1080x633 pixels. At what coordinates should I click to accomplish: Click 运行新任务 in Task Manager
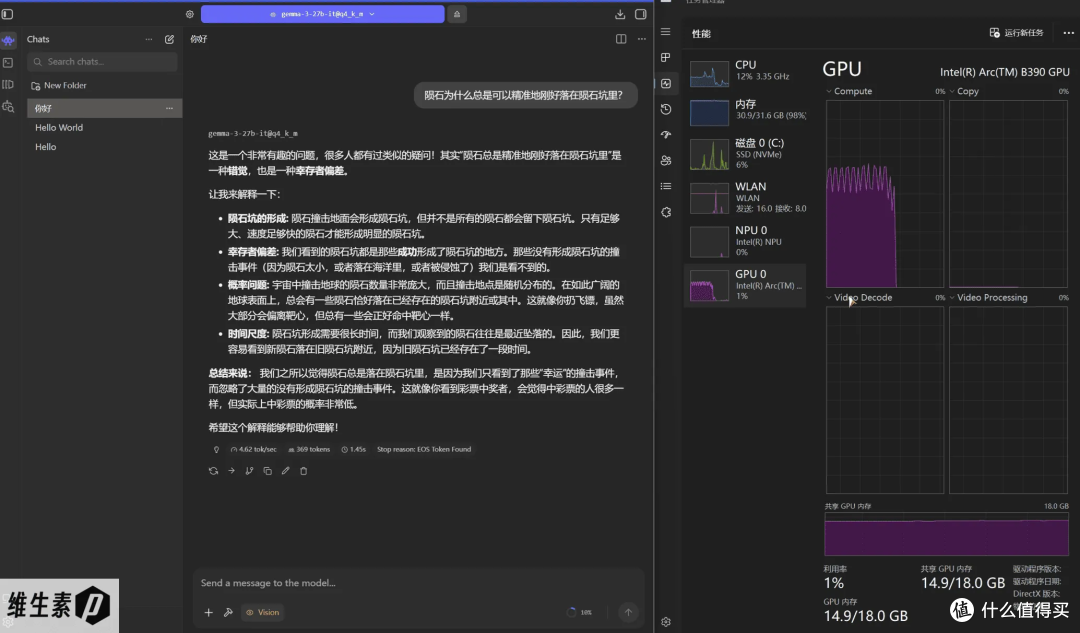1017,32
